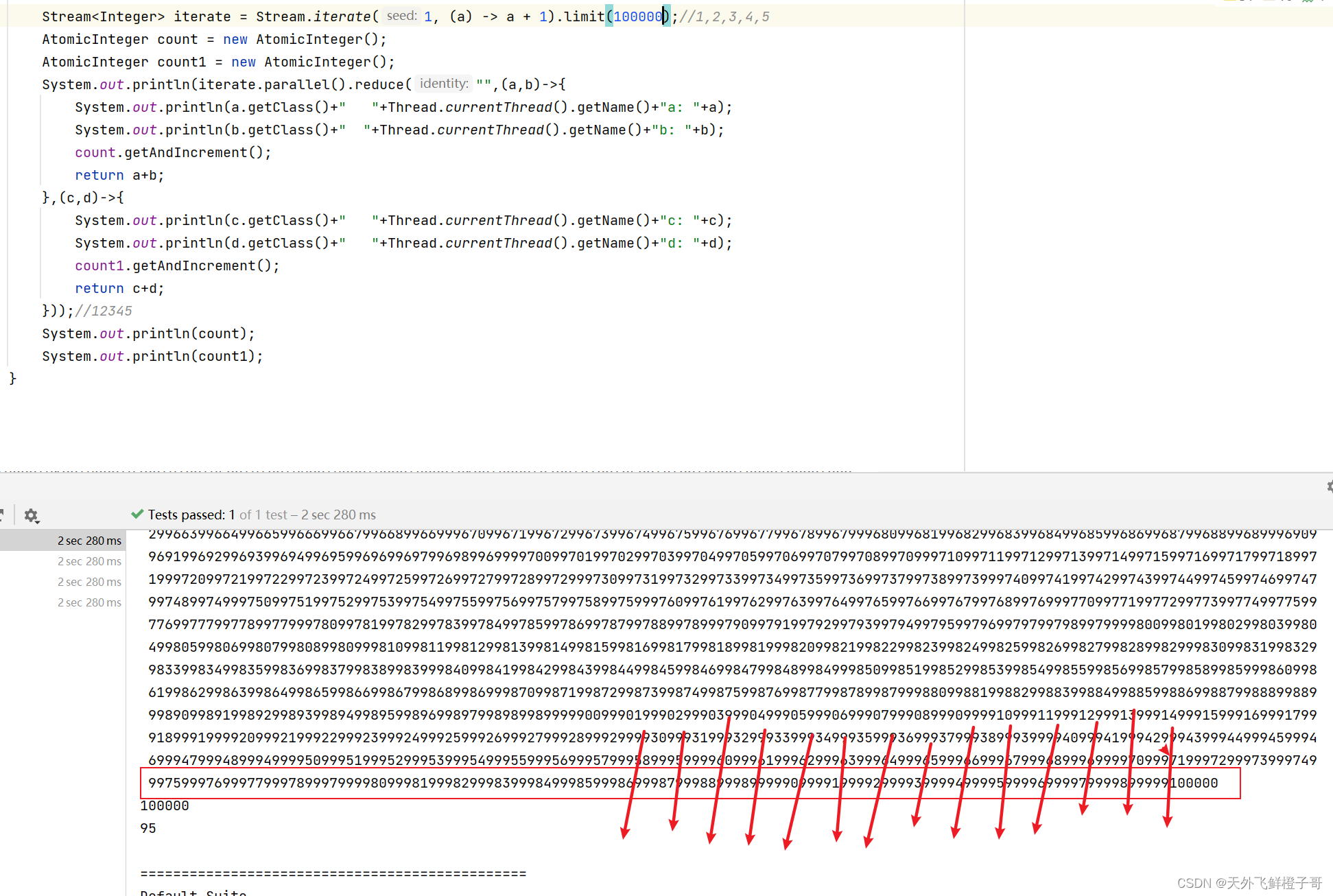Click the green tests passed checkmark

137,514
